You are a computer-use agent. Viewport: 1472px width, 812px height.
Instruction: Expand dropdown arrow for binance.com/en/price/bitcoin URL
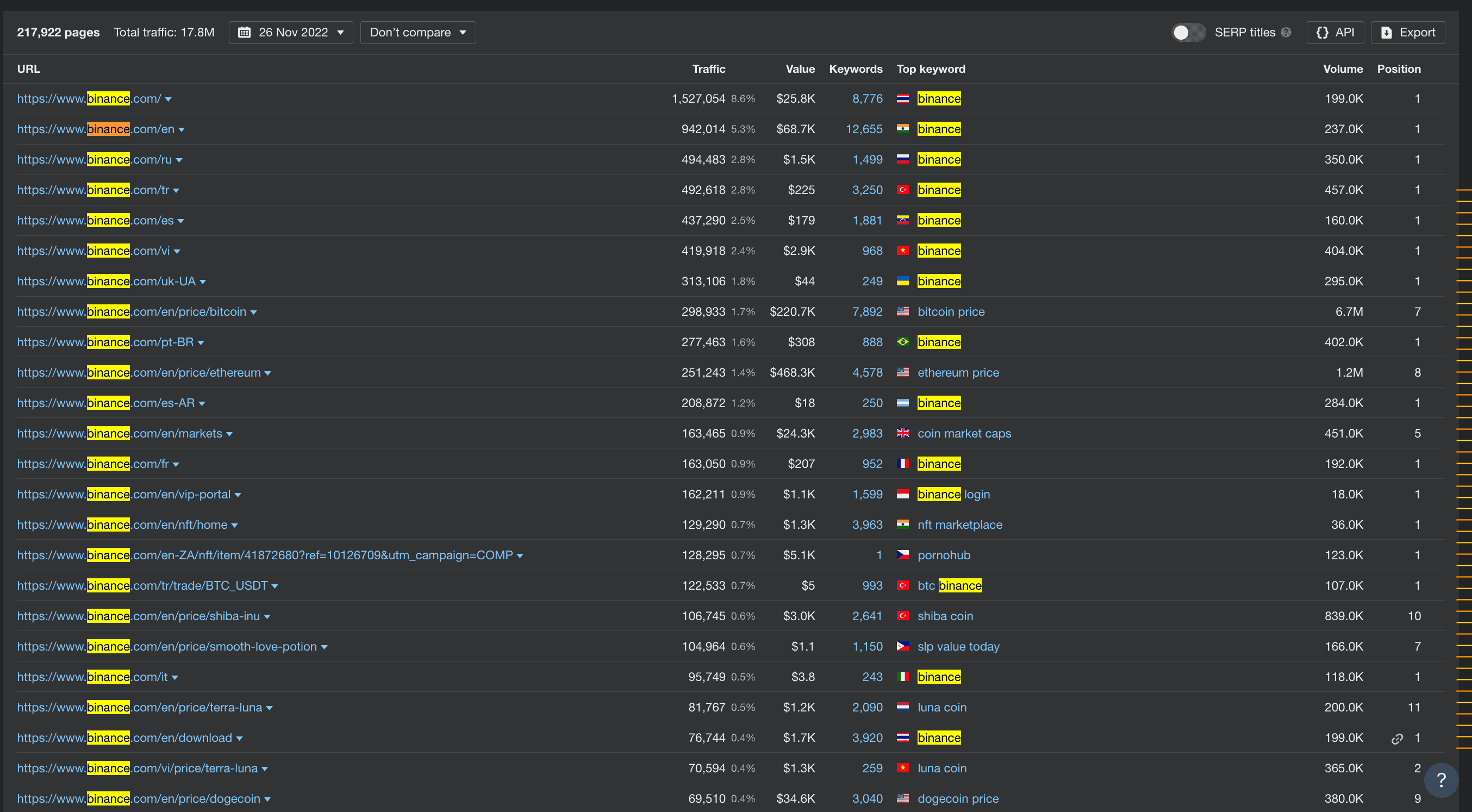point(253,313)
